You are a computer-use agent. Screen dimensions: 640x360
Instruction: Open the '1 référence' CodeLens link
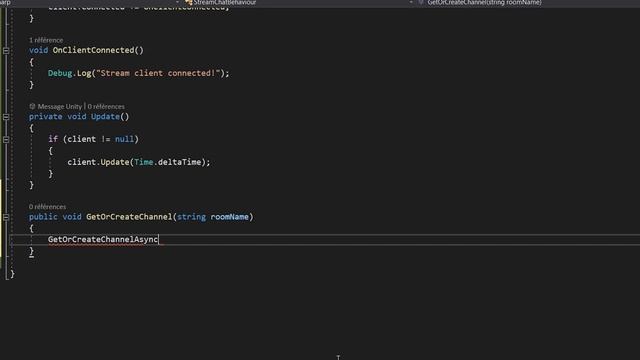46,40
